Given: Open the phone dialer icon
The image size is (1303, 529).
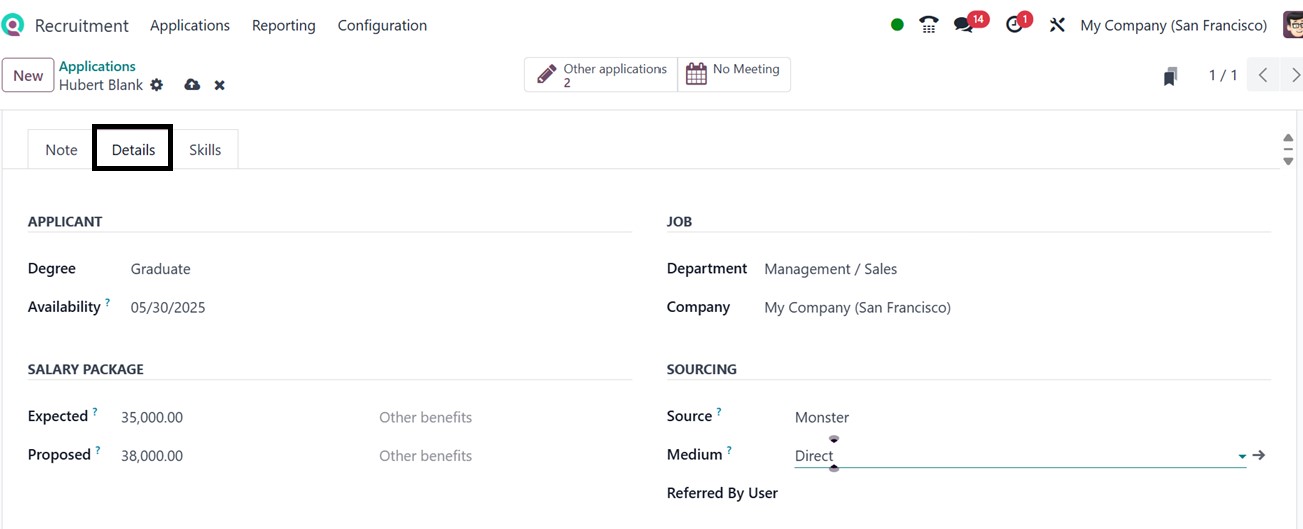Looking at the screenshot, I should point(929,25).
